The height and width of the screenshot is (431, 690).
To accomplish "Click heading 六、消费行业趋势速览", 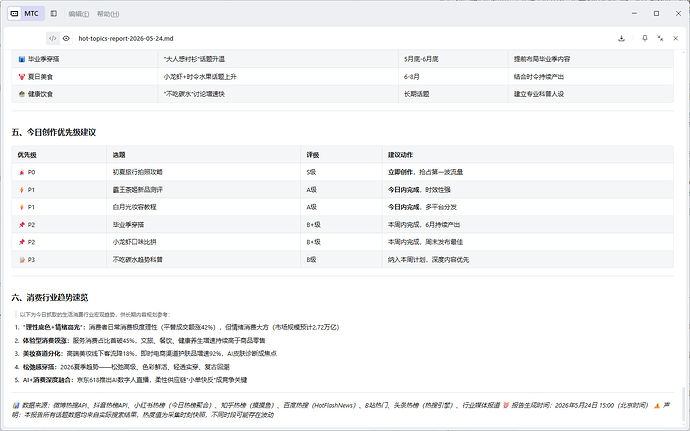I will tap(50, 298).
